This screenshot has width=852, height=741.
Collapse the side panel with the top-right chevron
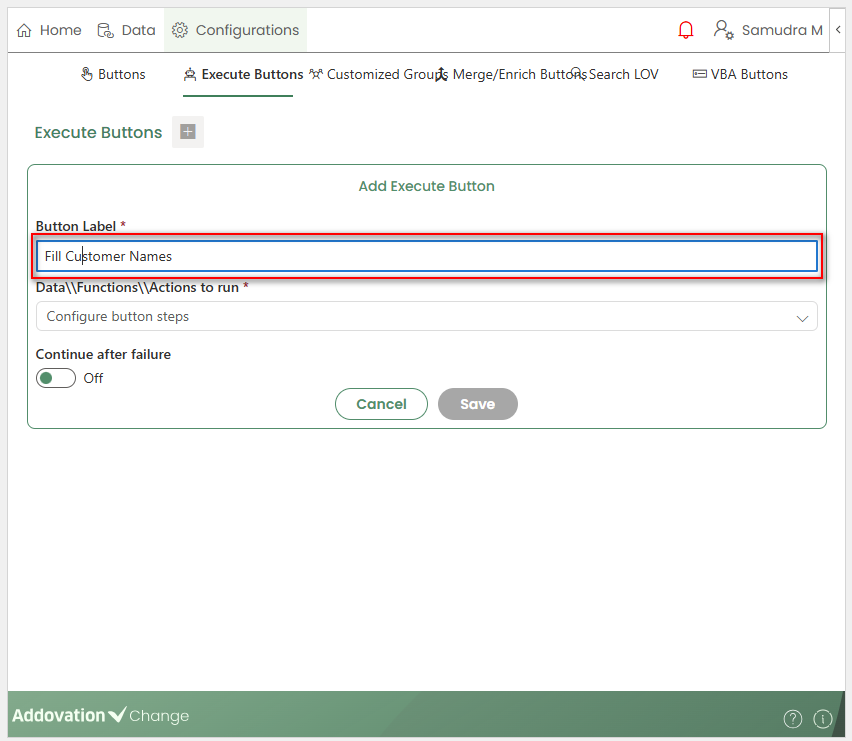[x=838, y=30]
